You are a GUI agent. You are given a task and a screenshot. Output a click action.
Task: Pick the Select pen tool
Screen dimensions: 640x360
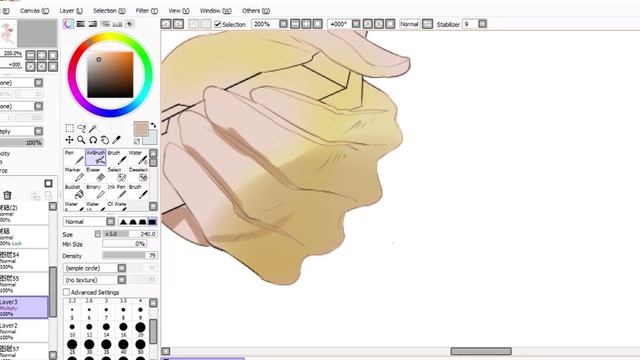click(x=117, y=174)
